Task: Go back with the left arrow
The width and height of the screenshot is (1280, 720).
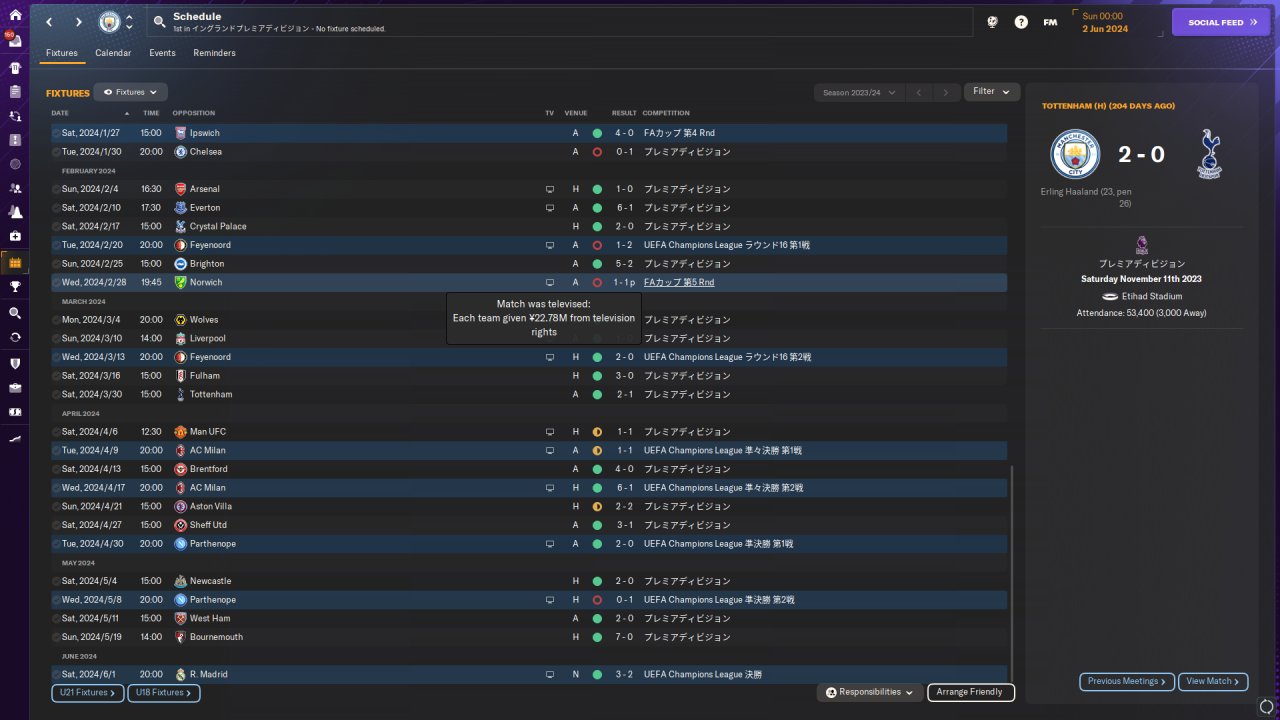Action: pyautogui.click(x=49, y=22)
